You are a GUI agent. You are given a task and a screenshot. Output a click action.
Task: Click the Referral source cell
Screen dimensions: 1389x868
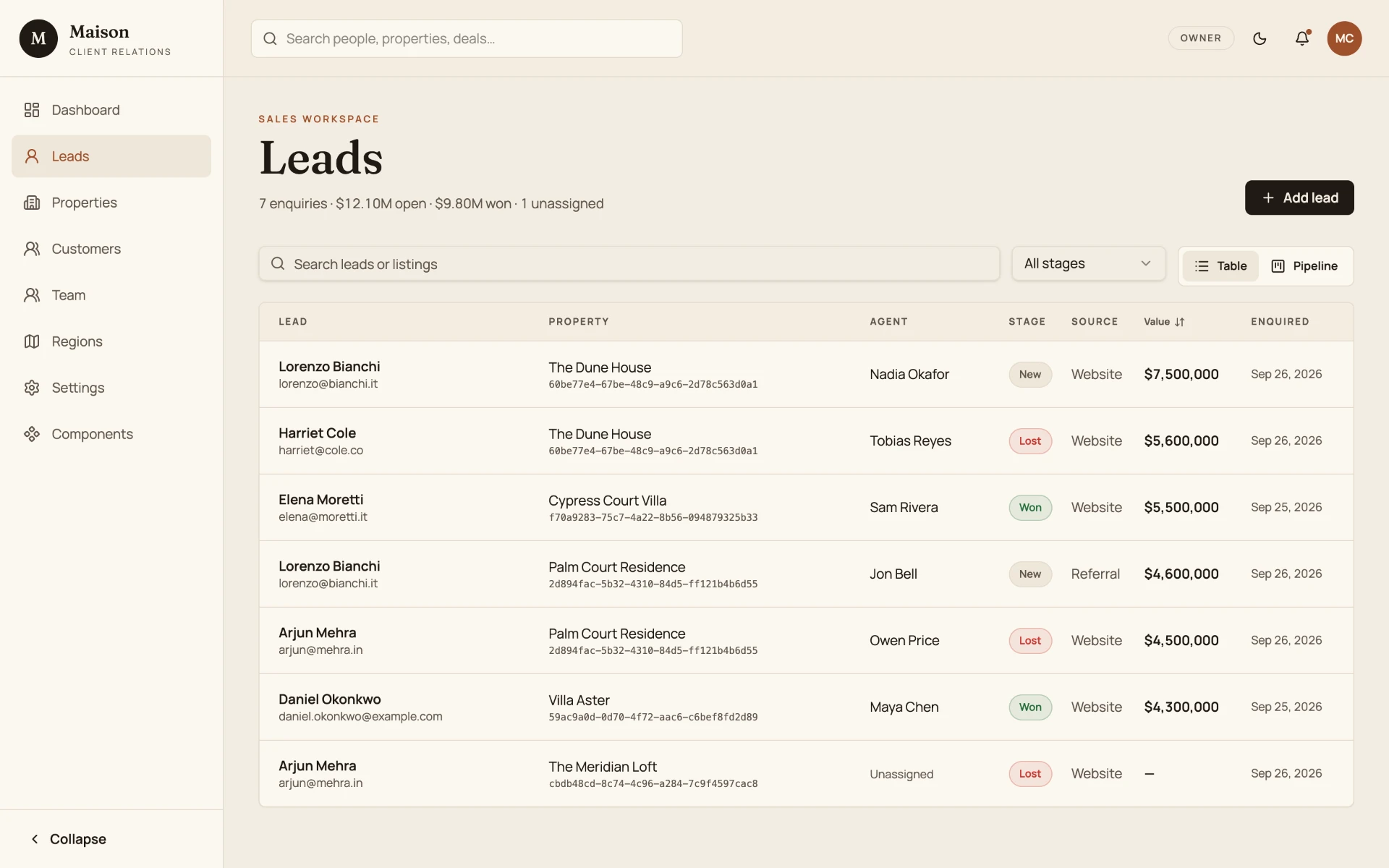[1095, 574]
